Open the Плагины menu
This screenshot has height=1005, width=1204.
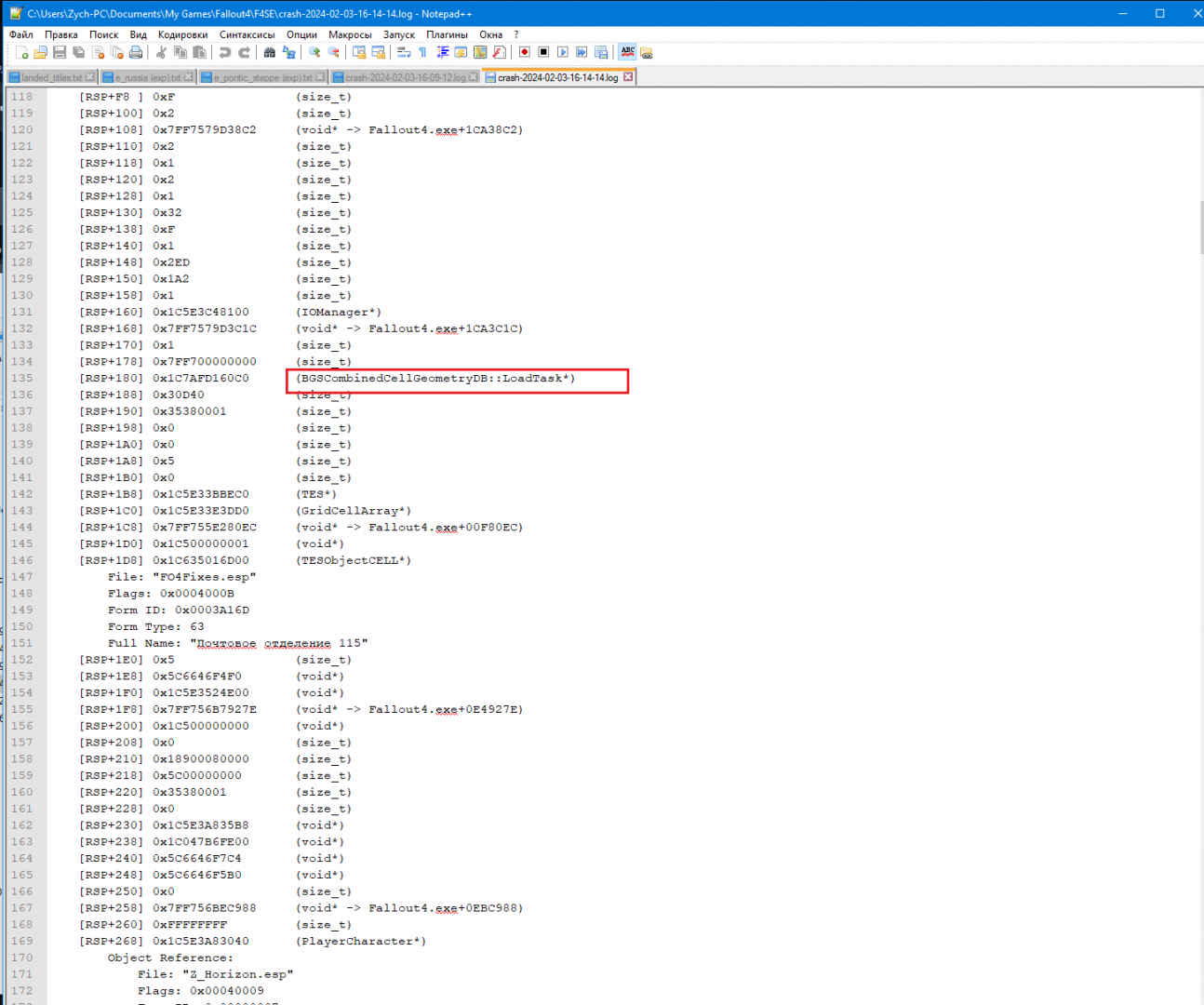447,34
